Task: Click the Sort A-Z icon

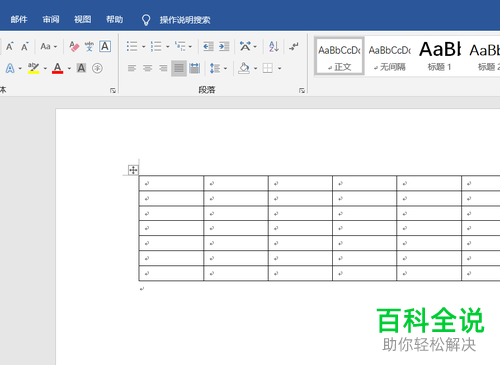Action: click(274, 46)
